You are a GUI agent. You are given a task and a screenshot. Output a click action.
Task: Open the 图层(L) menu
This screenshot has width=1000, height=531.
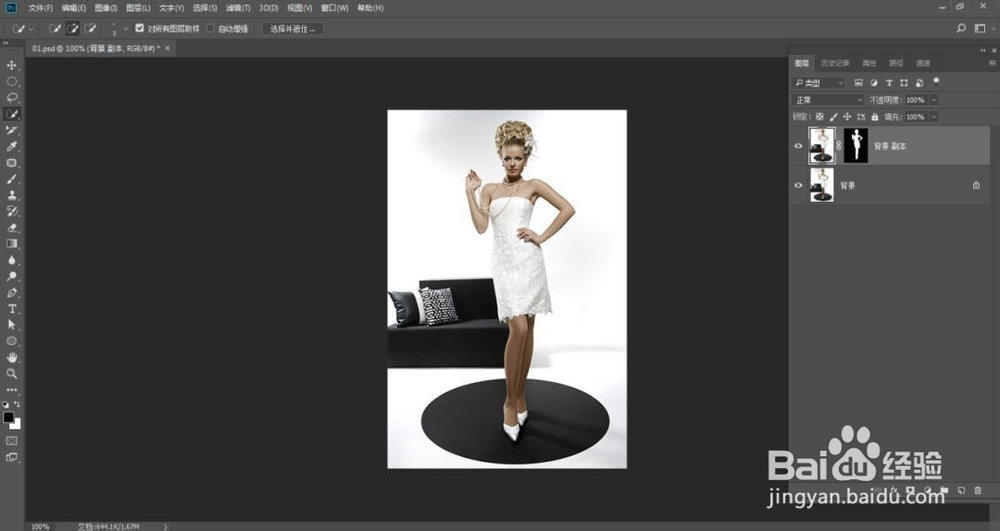138,8
